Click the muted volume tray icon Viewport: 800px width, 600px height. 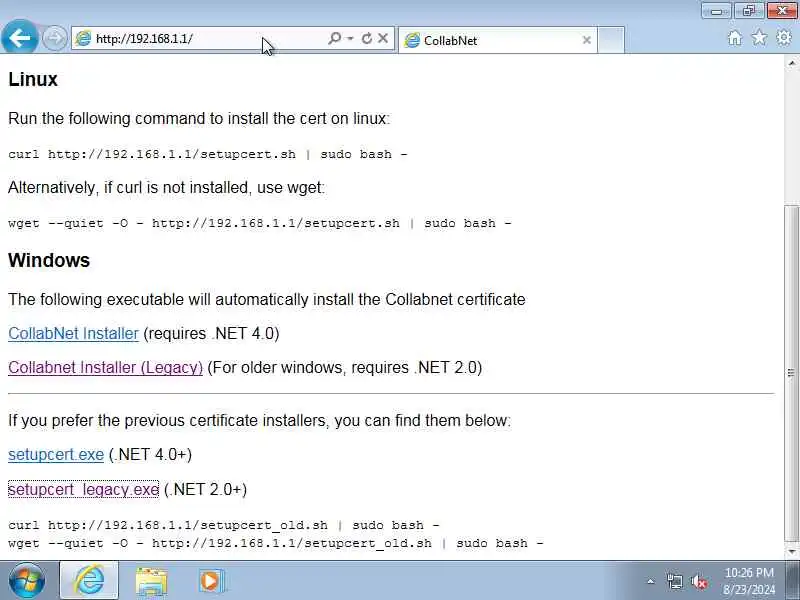(x=698, y=581)
